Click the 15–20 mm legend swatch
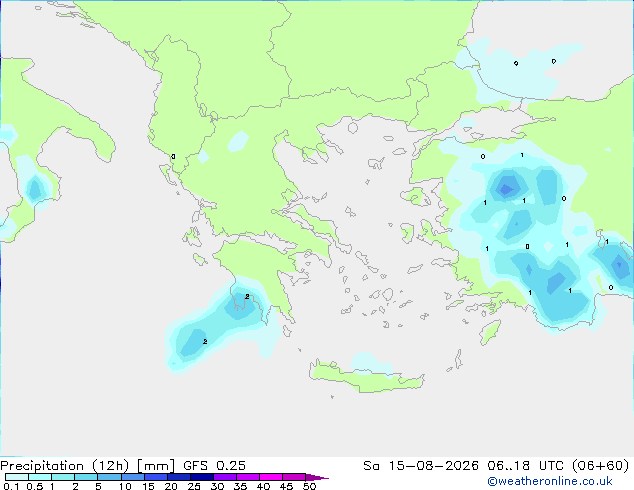Viewport: 634px width, 490px height. coord(155,477)
